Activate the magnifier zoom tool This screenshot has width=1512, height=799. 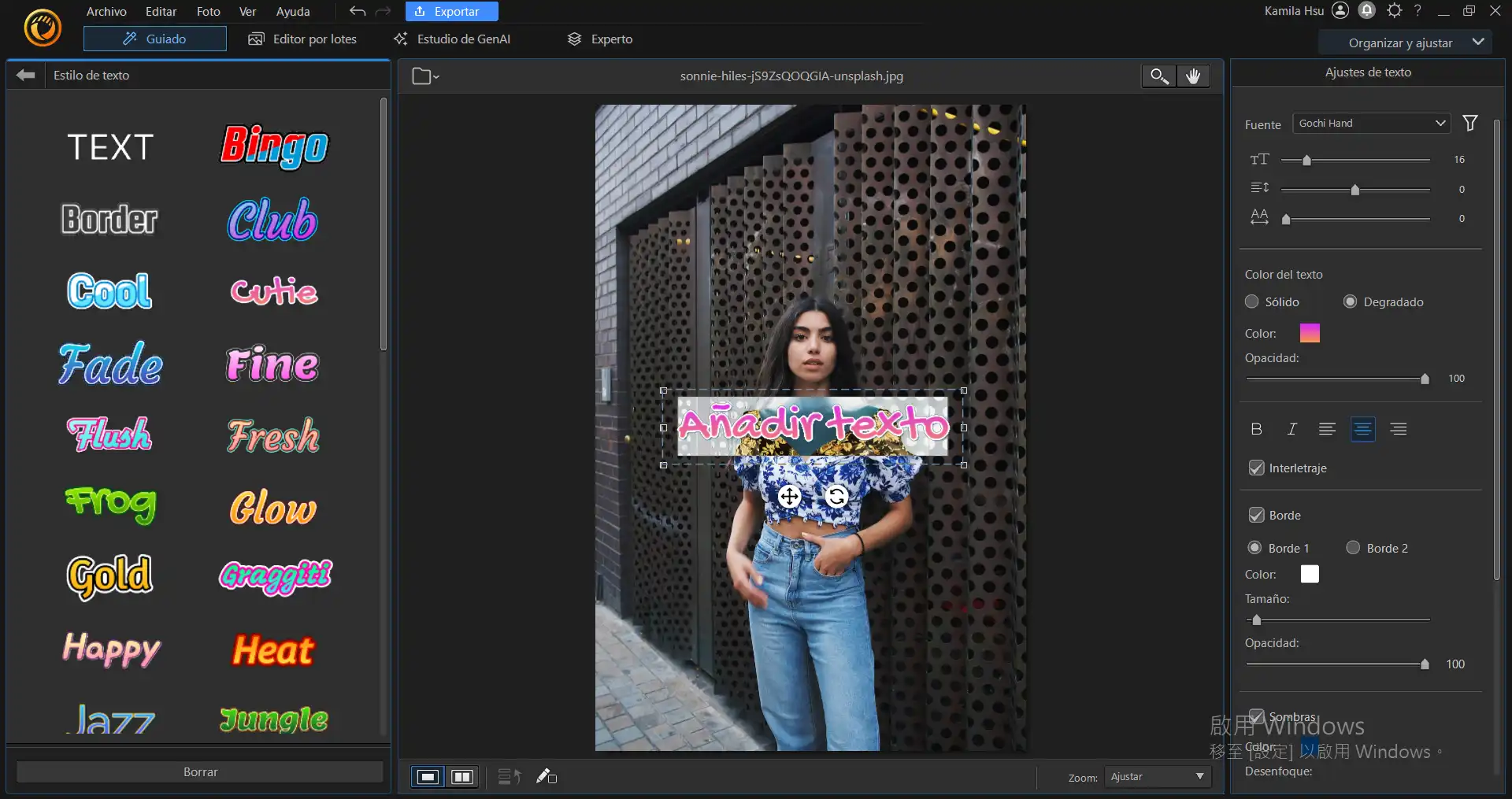point(1158,76)
